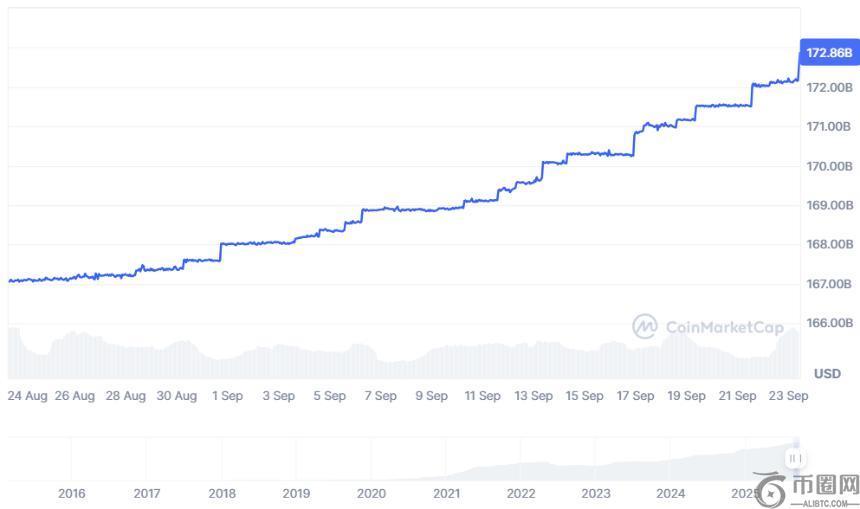Click the 1 Sep axis label
The width and height of the screenshot is (860, 509).
[x=227, y=396]
